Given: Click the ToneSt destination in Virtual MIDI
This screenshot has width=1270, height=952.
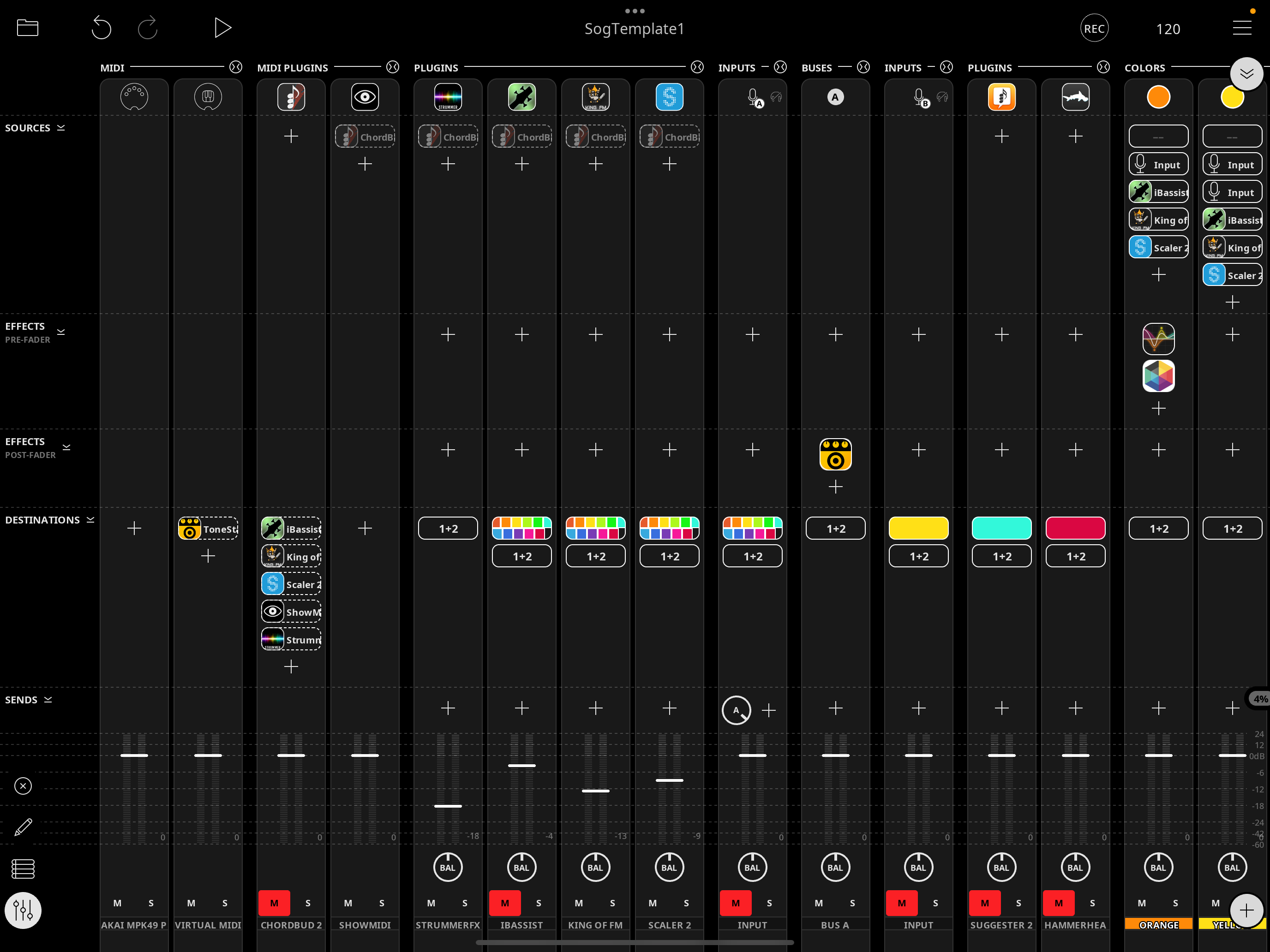Looking at the screenshot, I should [208, 529].
